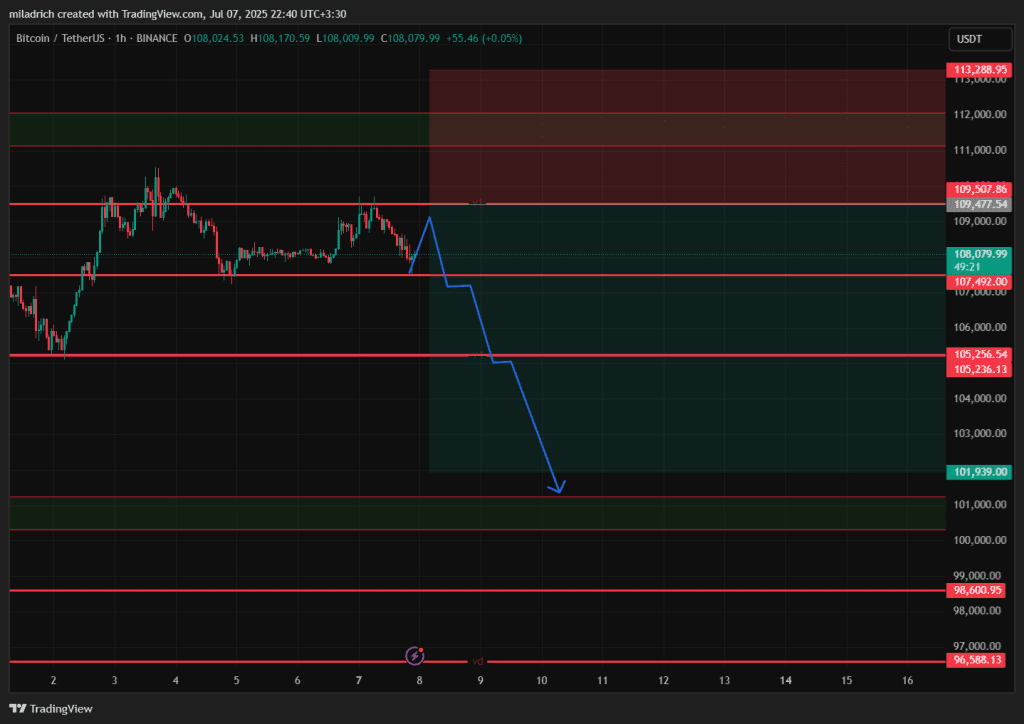The height and width of the screenshot is (724, 1024).
Task: Click the TradingView logo
Action: (50, 708)
